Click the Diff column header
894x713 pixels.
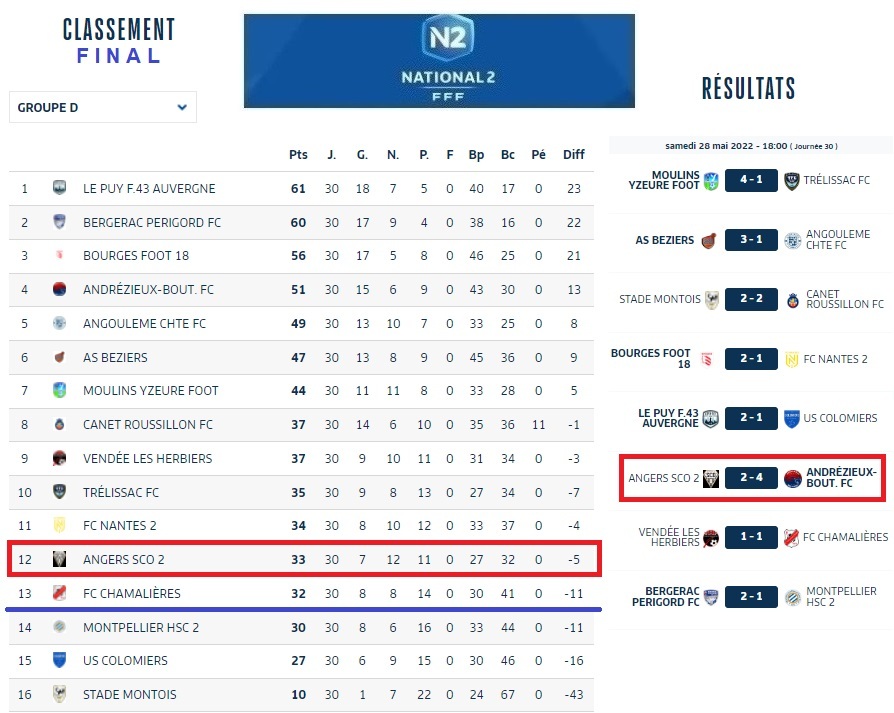(x=573, y=155)
